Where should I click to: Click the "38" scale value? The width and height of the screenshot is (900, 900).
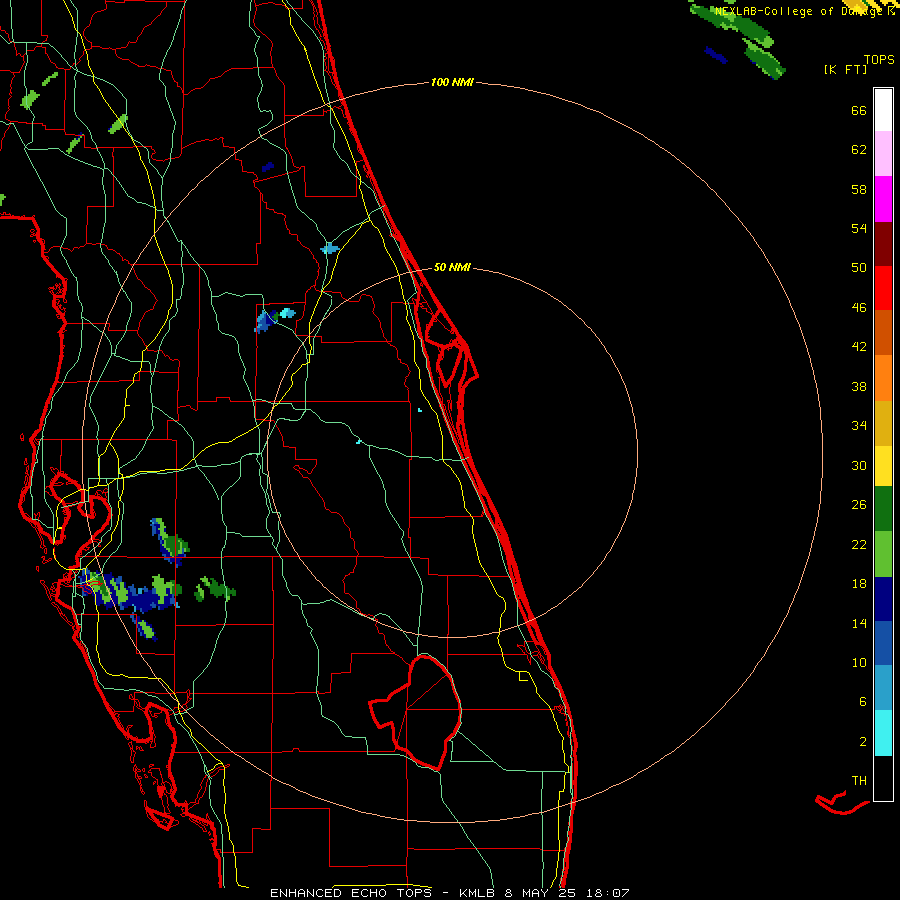tap(859, 386)
